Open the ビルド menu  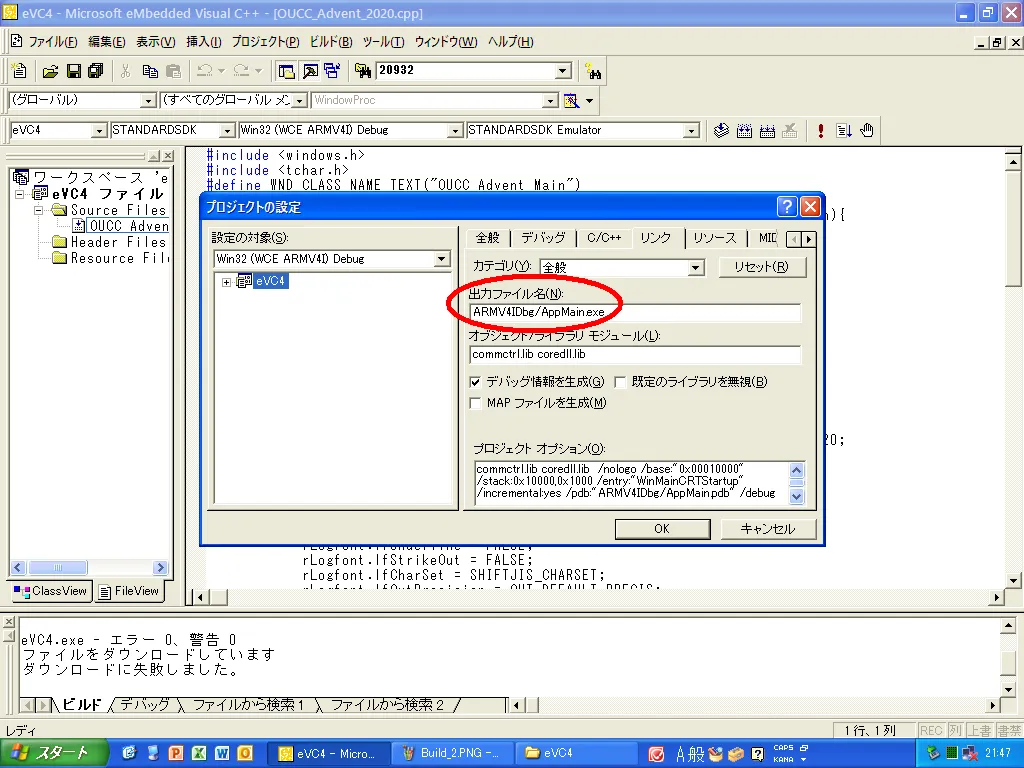coord(330,42)
